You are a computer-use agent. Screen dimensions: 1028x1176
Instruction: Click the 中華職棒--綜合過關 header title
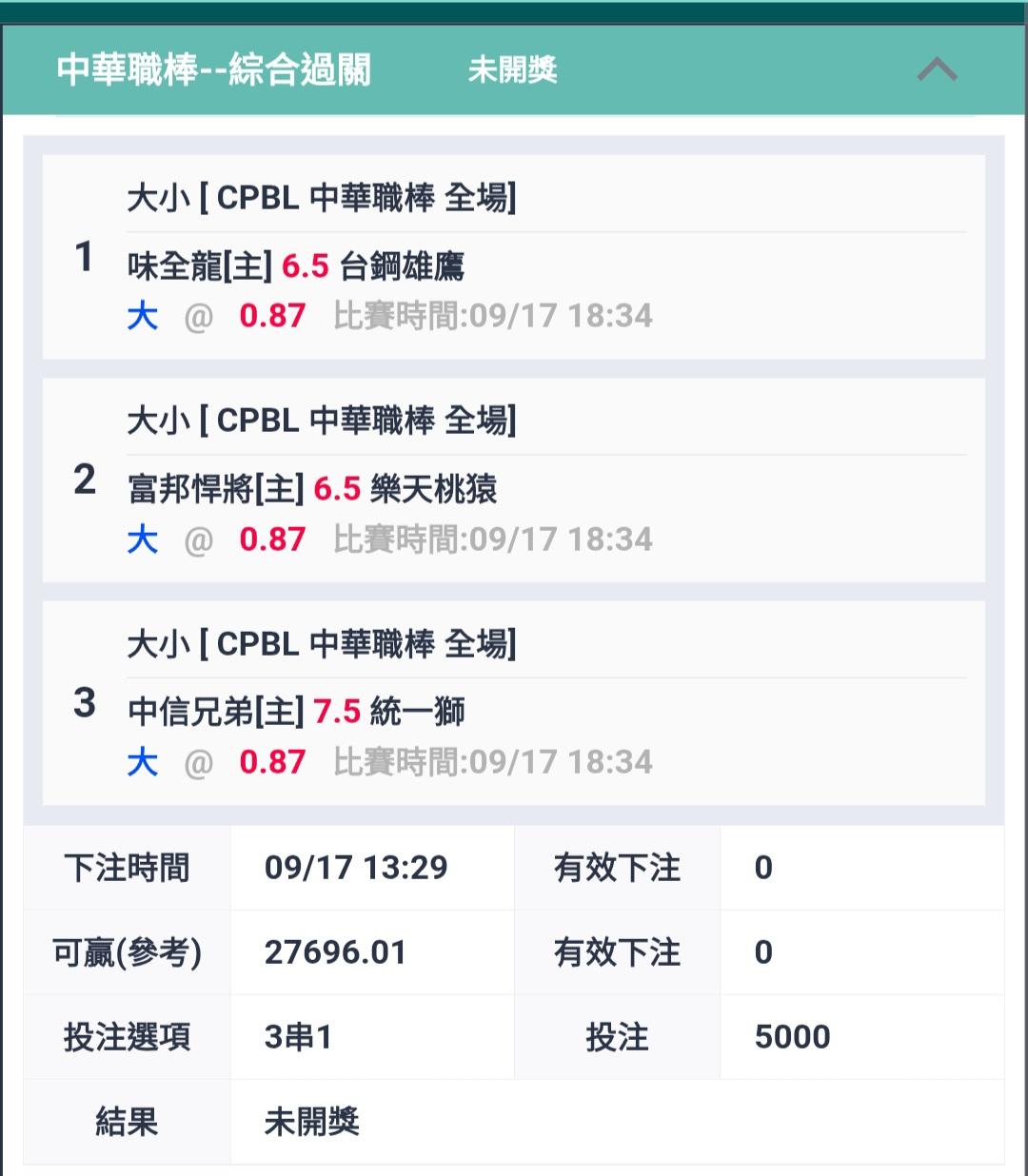pos(214,69)
